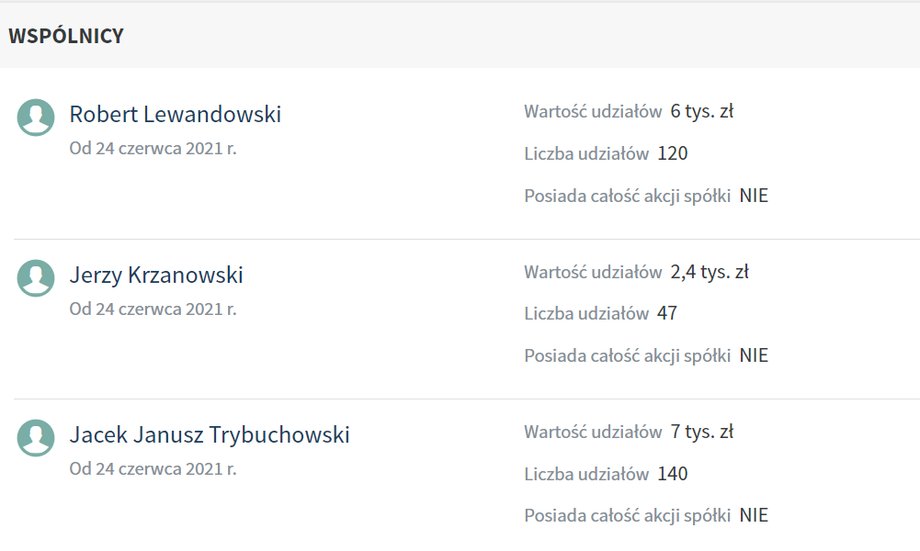Click Jacek Janusz Trybuchowski's avatar icon
This screenshot has width=920, height=551.
[36, 438]
